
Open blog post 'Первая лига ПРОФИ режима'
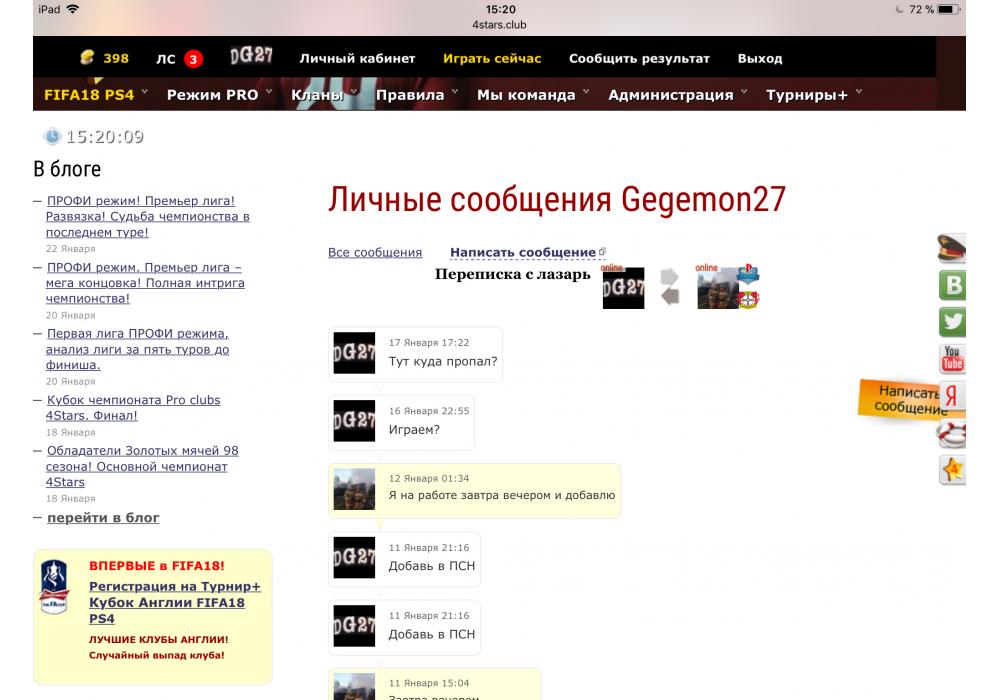pyautogui.click(x=137, y=349)
